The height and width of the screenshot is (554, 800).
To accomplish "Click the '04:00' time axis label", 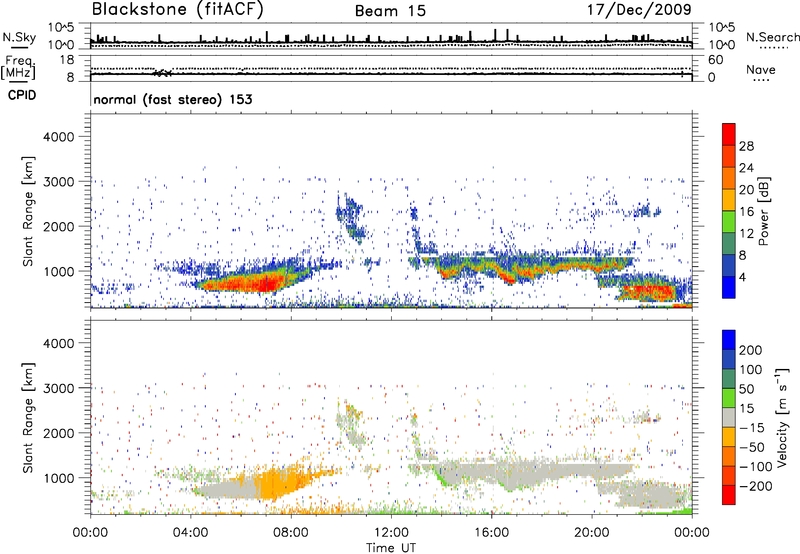I will (191, 533).
